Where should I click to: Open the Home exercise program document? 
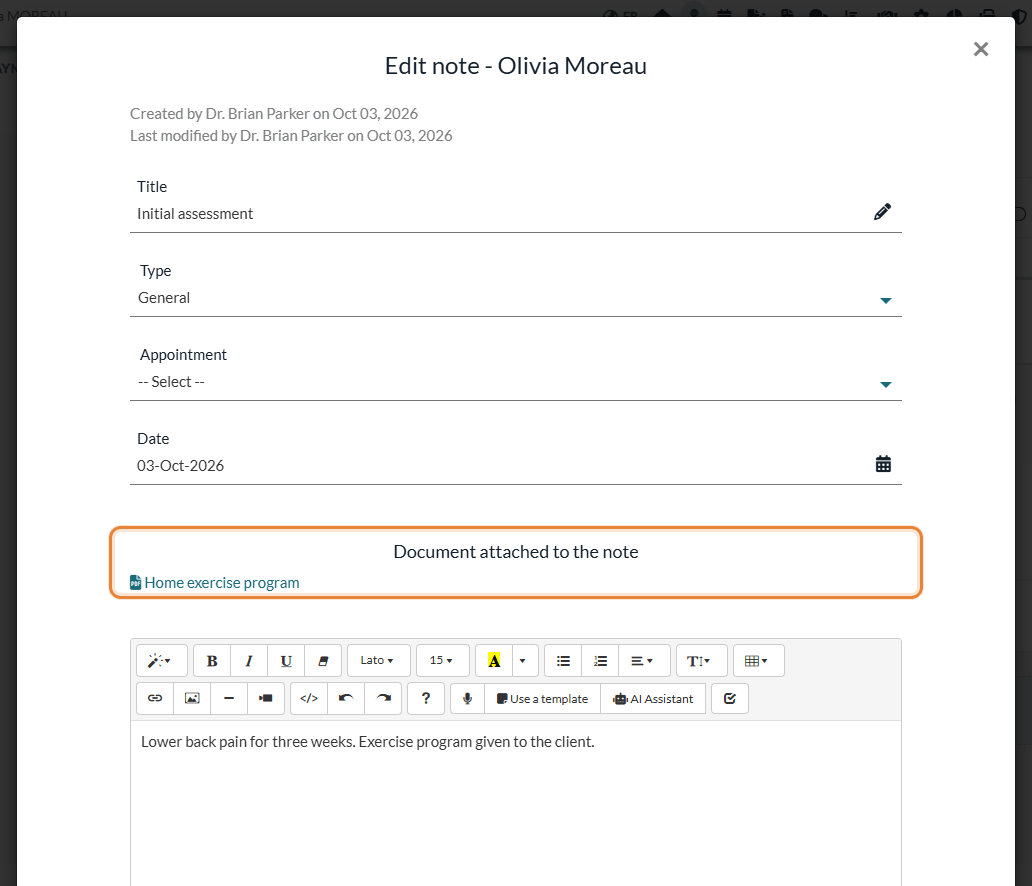pos(222,583)
